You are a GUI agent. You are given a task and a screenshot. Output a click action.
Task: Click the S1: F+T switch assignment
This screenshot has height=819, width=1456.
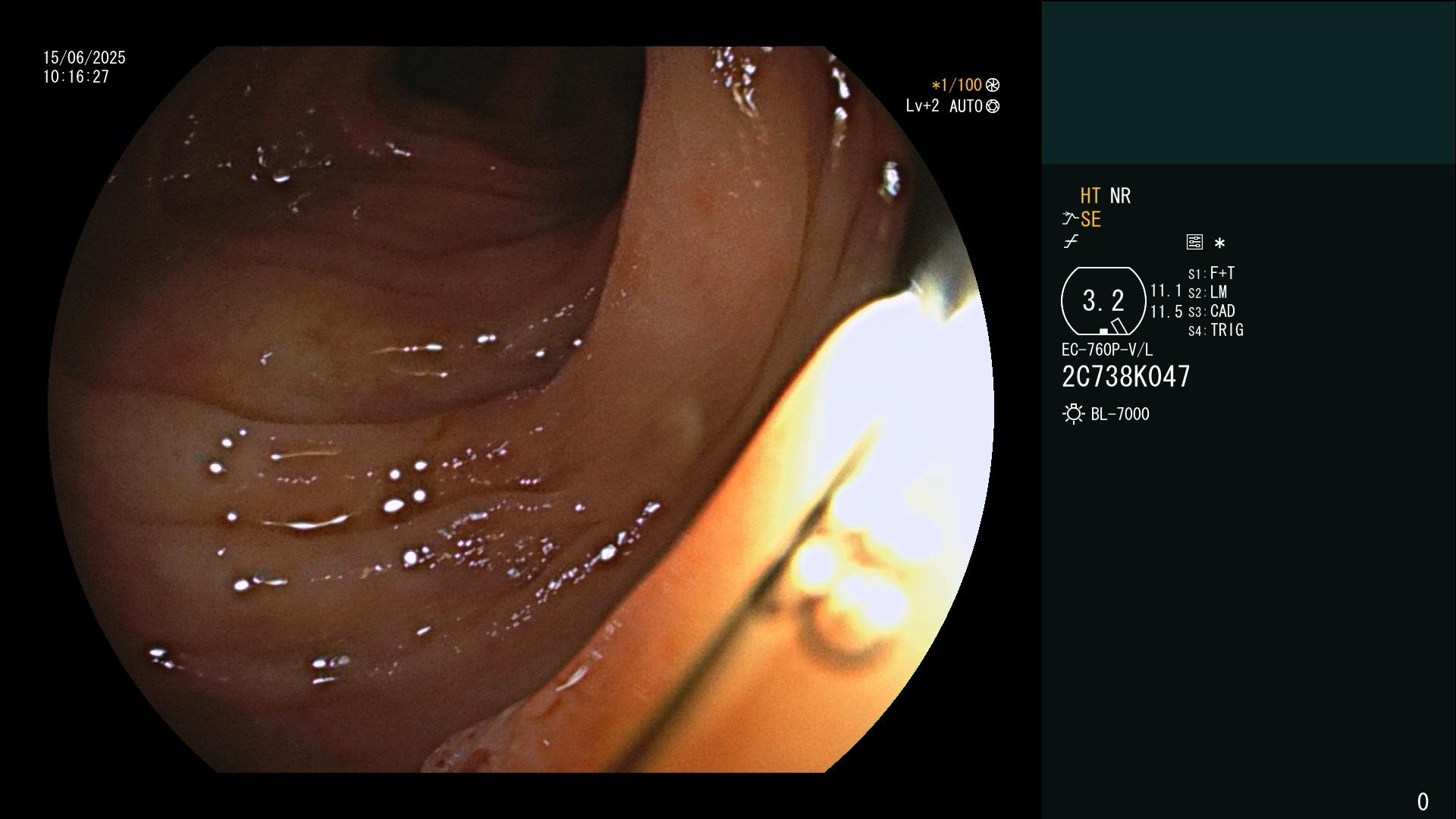pos(1211,273)
